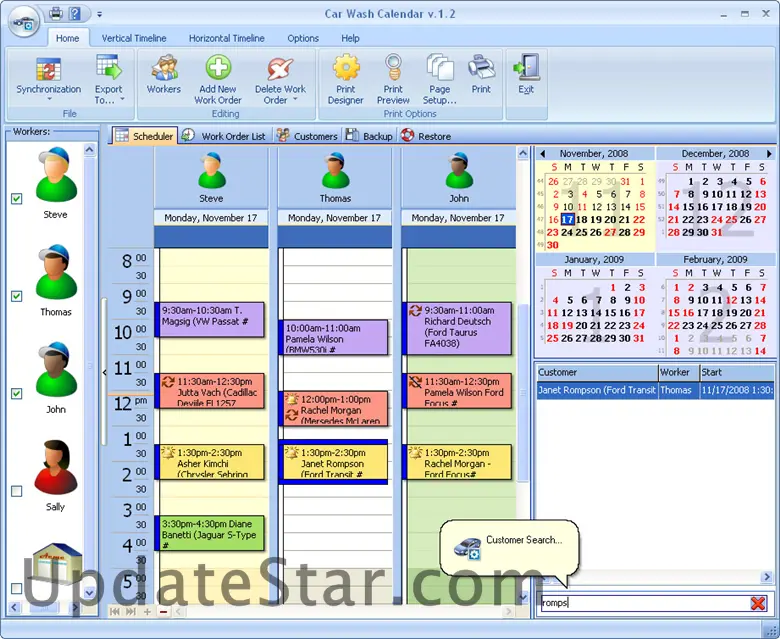780x639 pixels.
Task: Click the Print ribbon button
Action: (x=481, y=75)
